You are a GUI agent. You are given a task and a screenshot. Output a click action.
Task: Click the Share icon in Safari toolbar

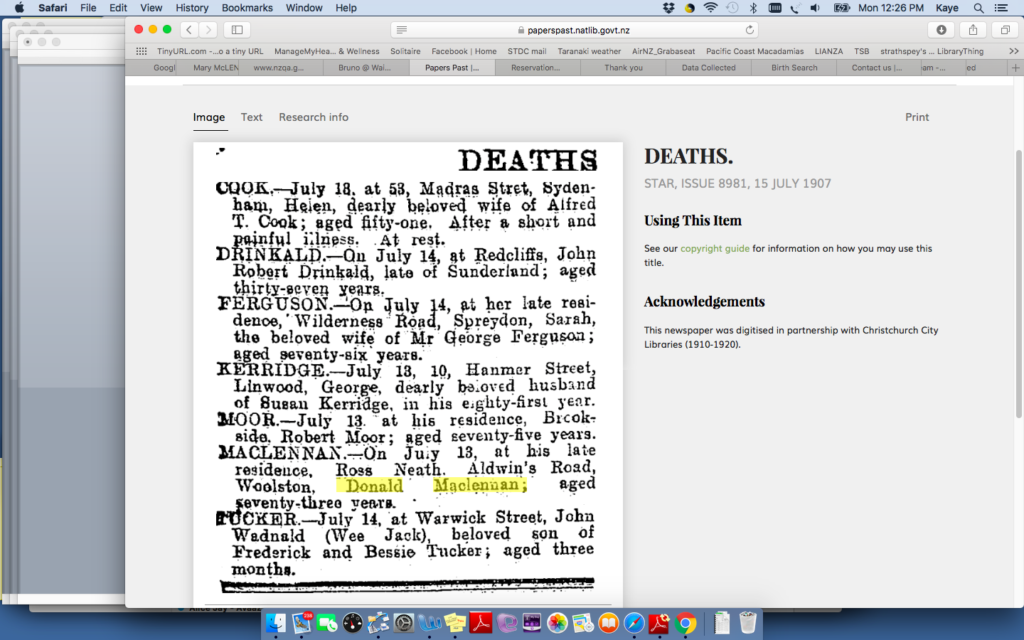(973, 30)
